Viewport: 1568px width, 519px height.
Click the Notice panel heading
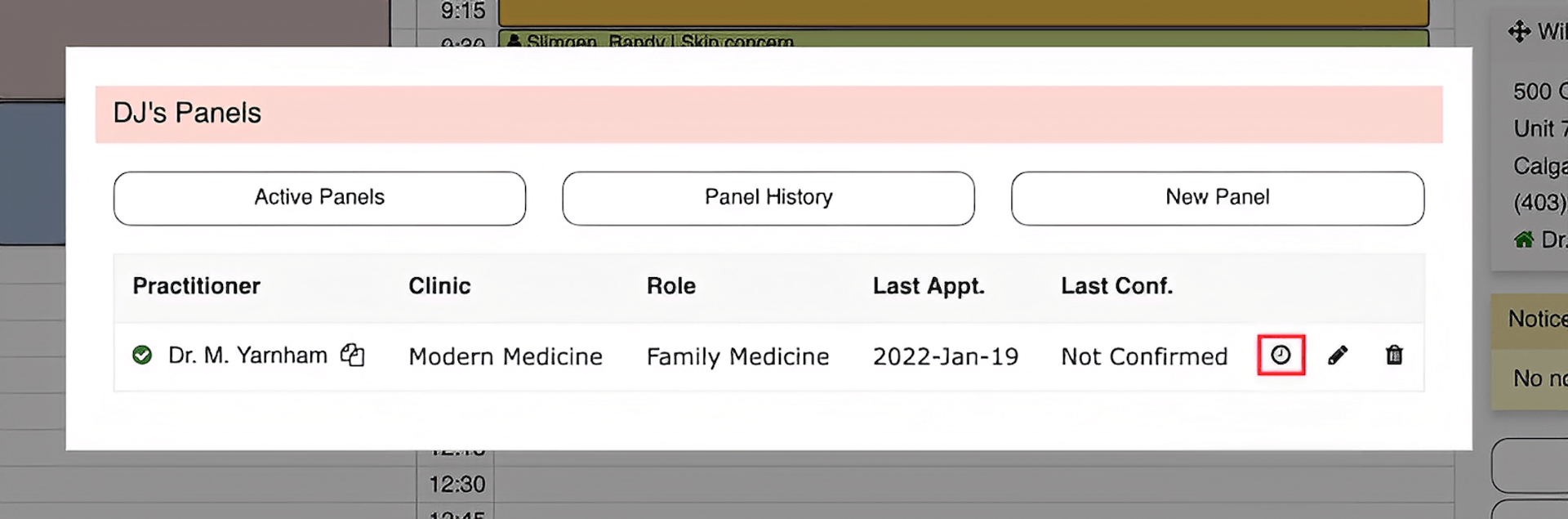click(x=1537, y=319)
